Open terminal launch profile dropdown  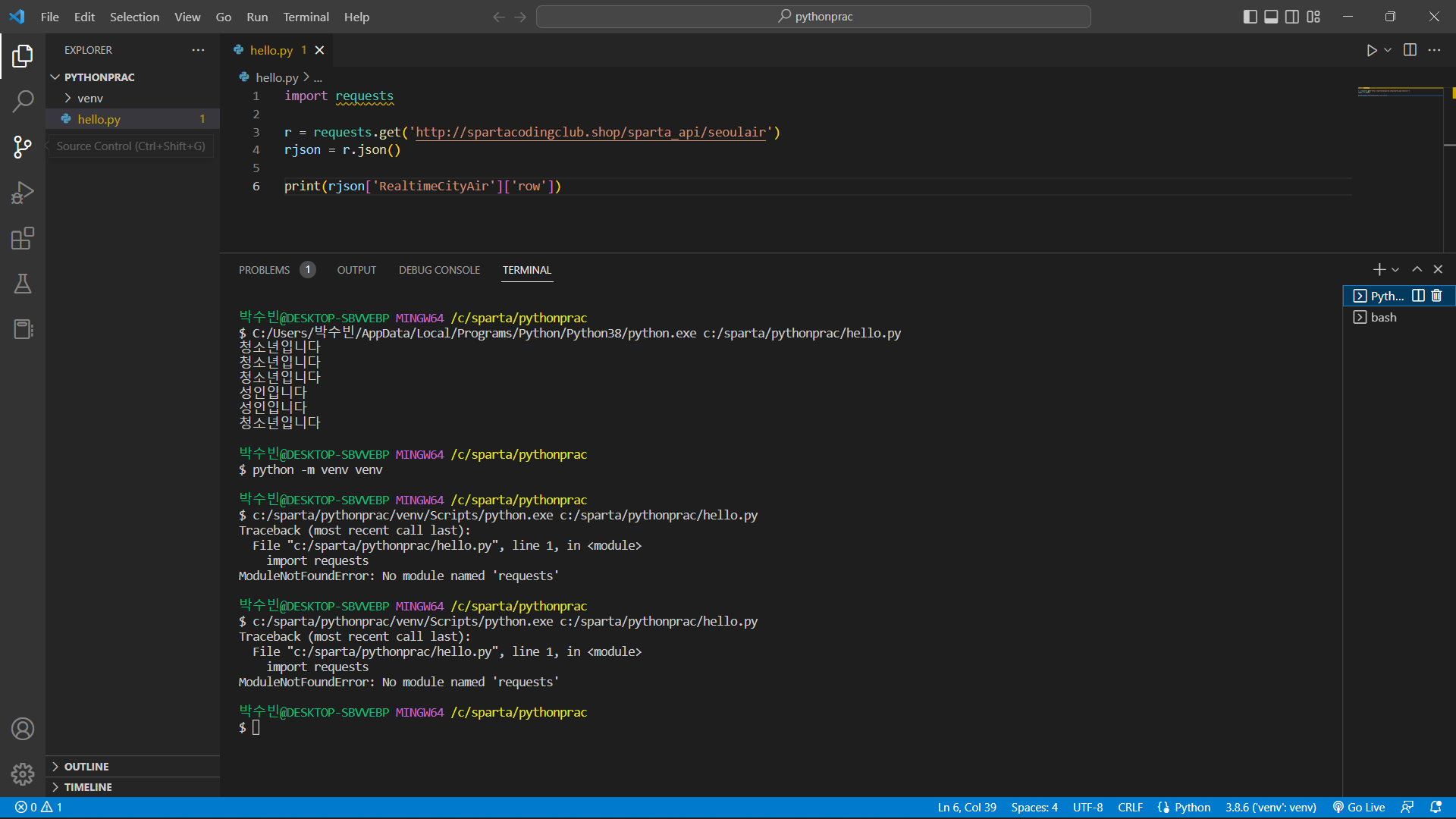tap(1395, 269)
